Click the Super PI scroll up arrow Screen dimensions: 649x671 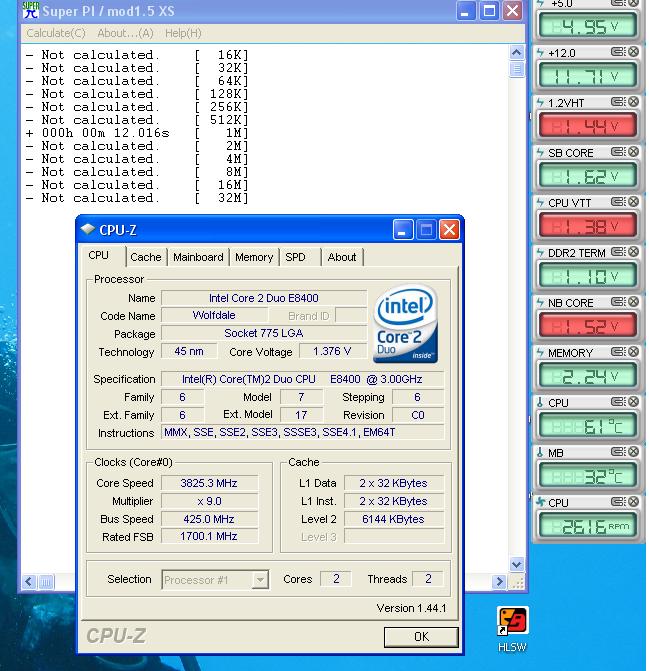click(x=517, y=53)
